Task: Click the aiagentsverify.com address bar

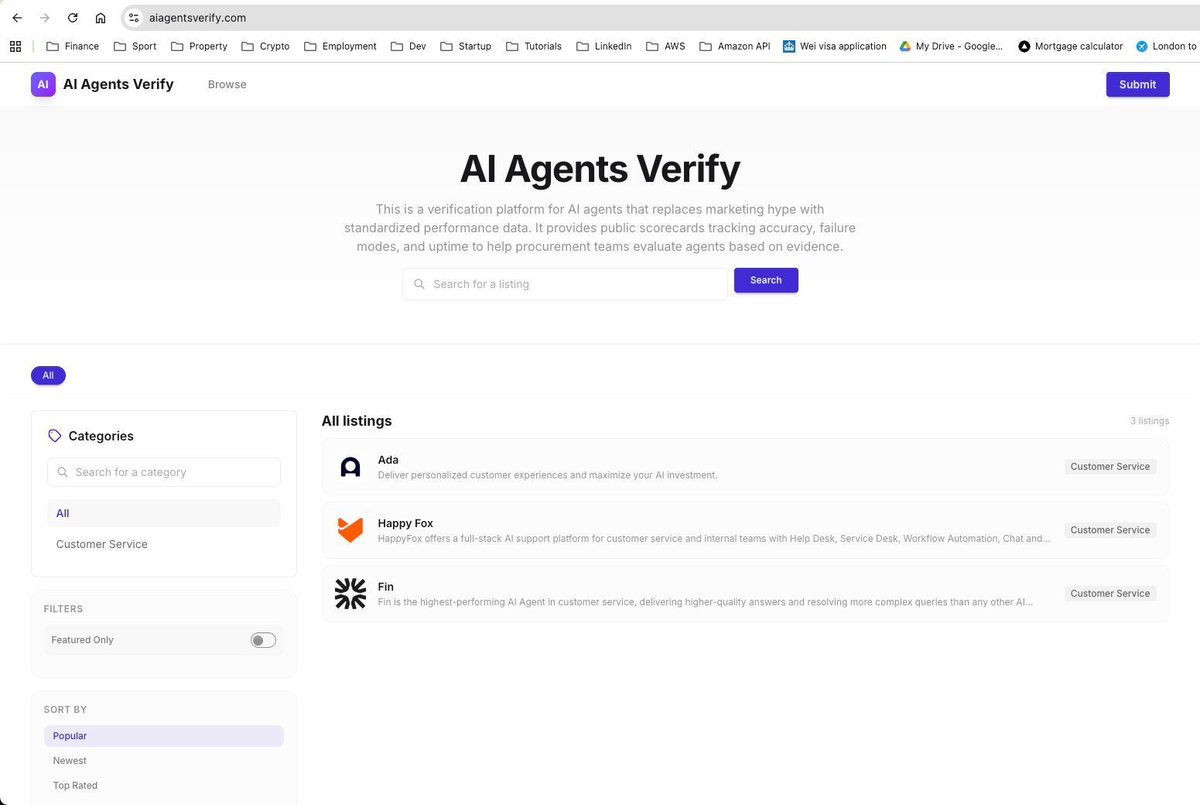Action: point(660,18)
